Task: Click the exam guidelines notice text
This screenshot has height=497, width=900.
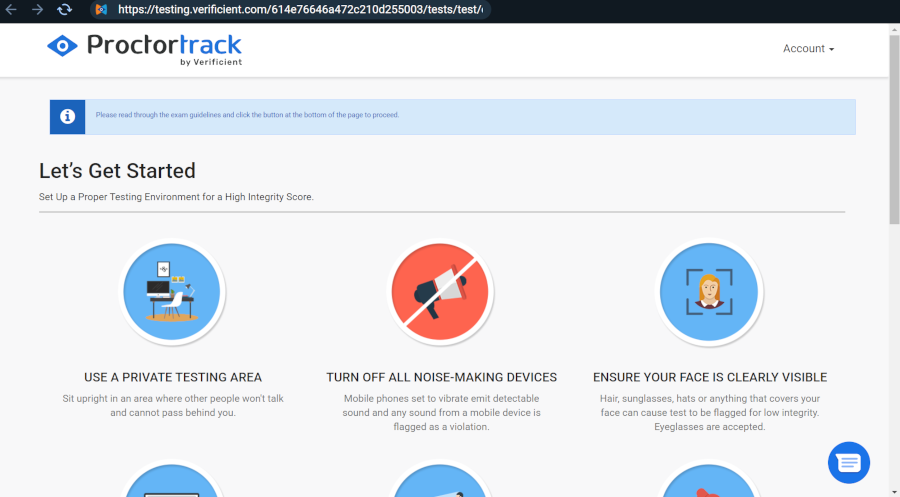Action: click(x=247, y=115)
